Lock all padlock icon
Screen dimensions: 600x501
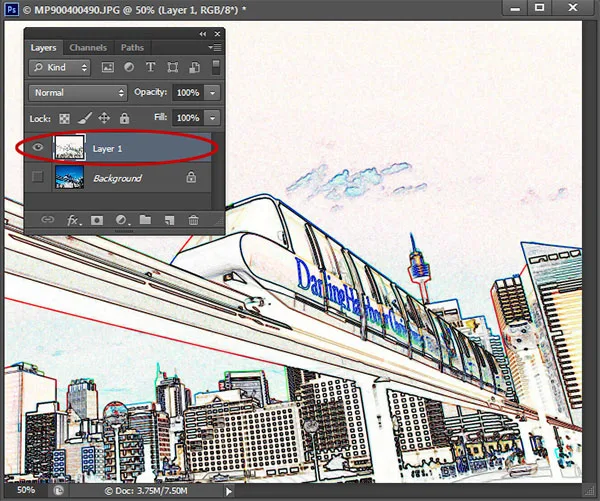pyautogui.click(x=124, y=118)
